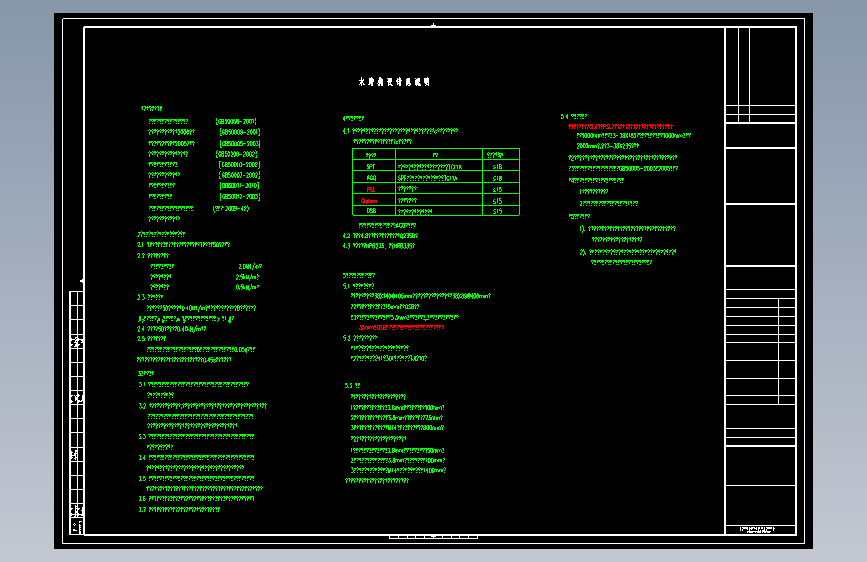Click red note line under section 5.4

pos(620,127)
